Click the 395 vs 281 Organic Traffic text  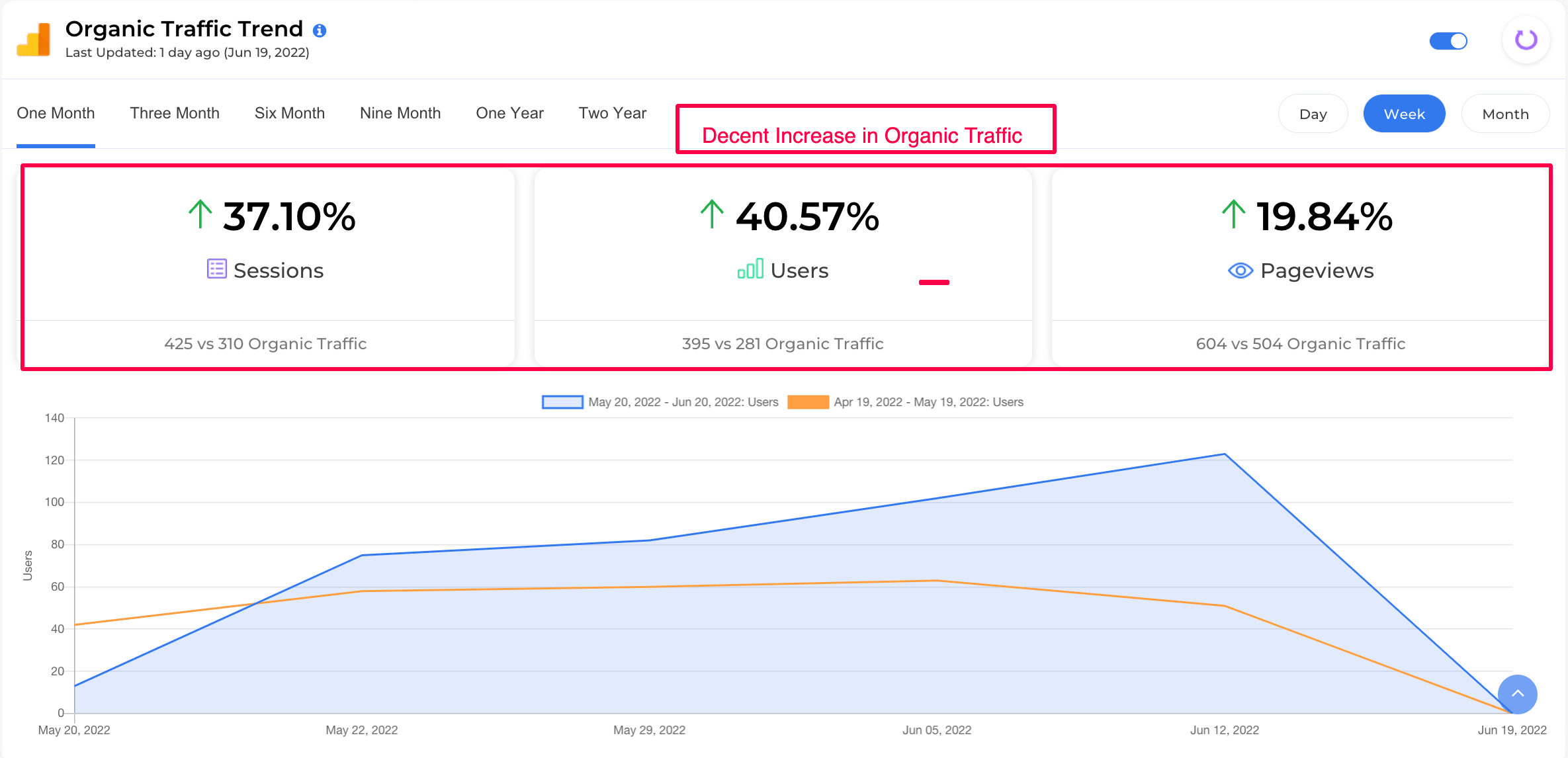pos(783,344)
